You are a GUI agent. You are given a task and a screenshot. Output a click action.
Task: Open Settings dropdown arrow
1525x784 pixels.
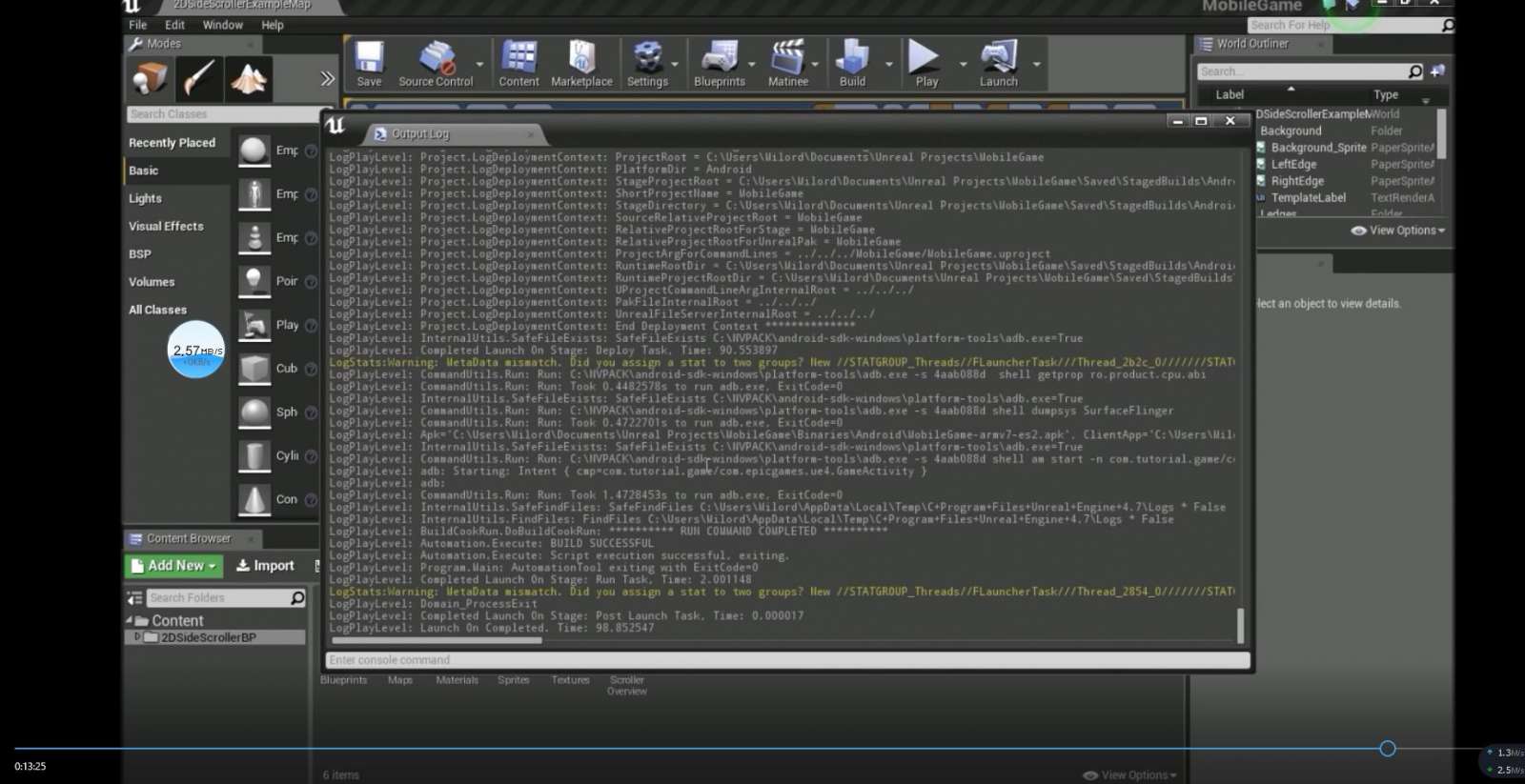(675, 64)
